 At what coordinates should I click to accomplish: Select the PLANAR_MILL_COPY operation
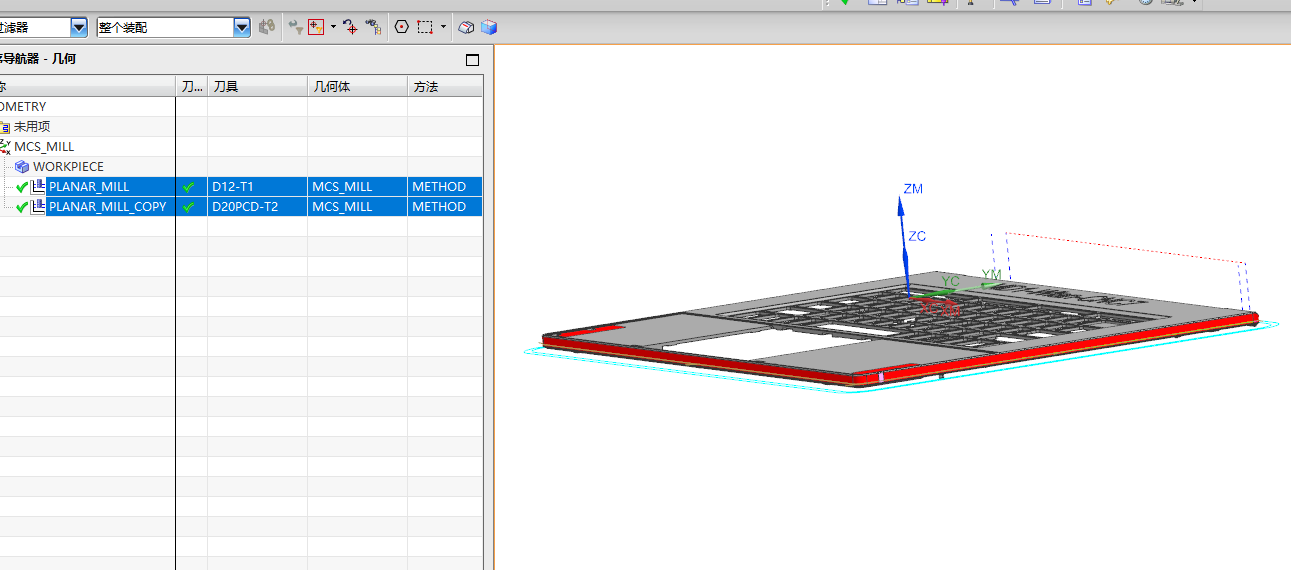tap(108, 207)
